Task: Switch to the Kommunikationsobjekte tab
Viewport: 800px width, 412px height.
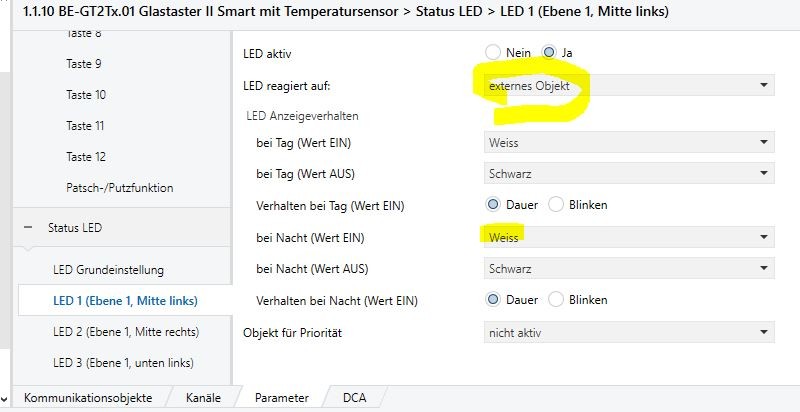Action: (88, 398)
